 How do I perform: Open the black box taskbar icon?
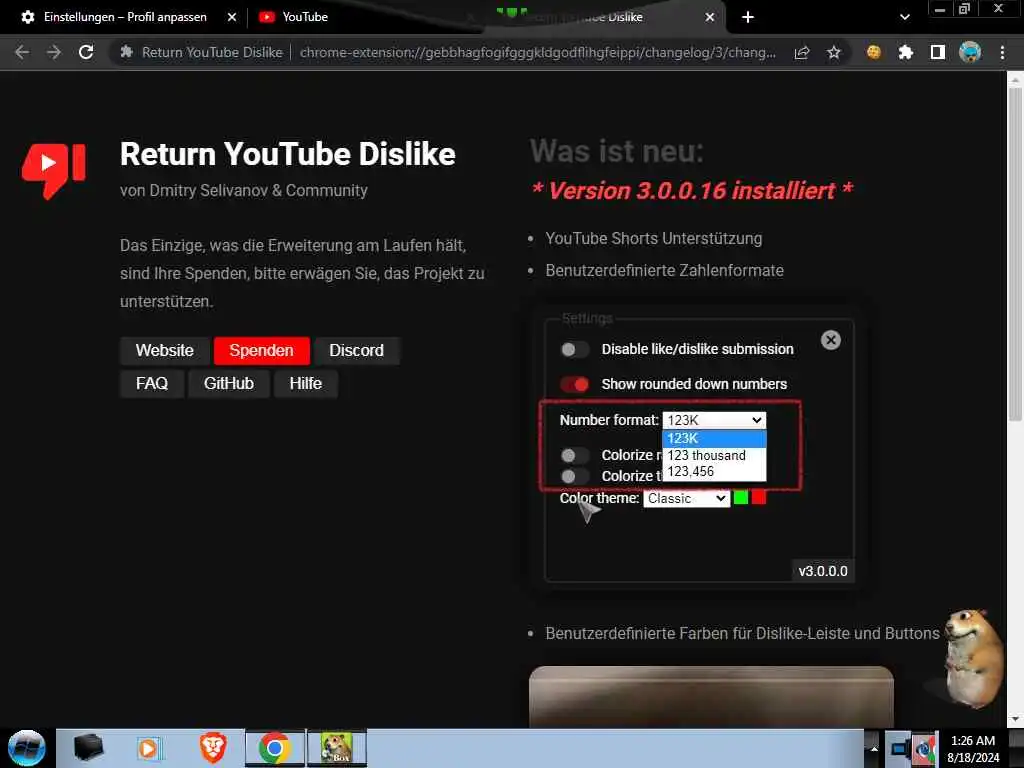(x=88, y=748)
